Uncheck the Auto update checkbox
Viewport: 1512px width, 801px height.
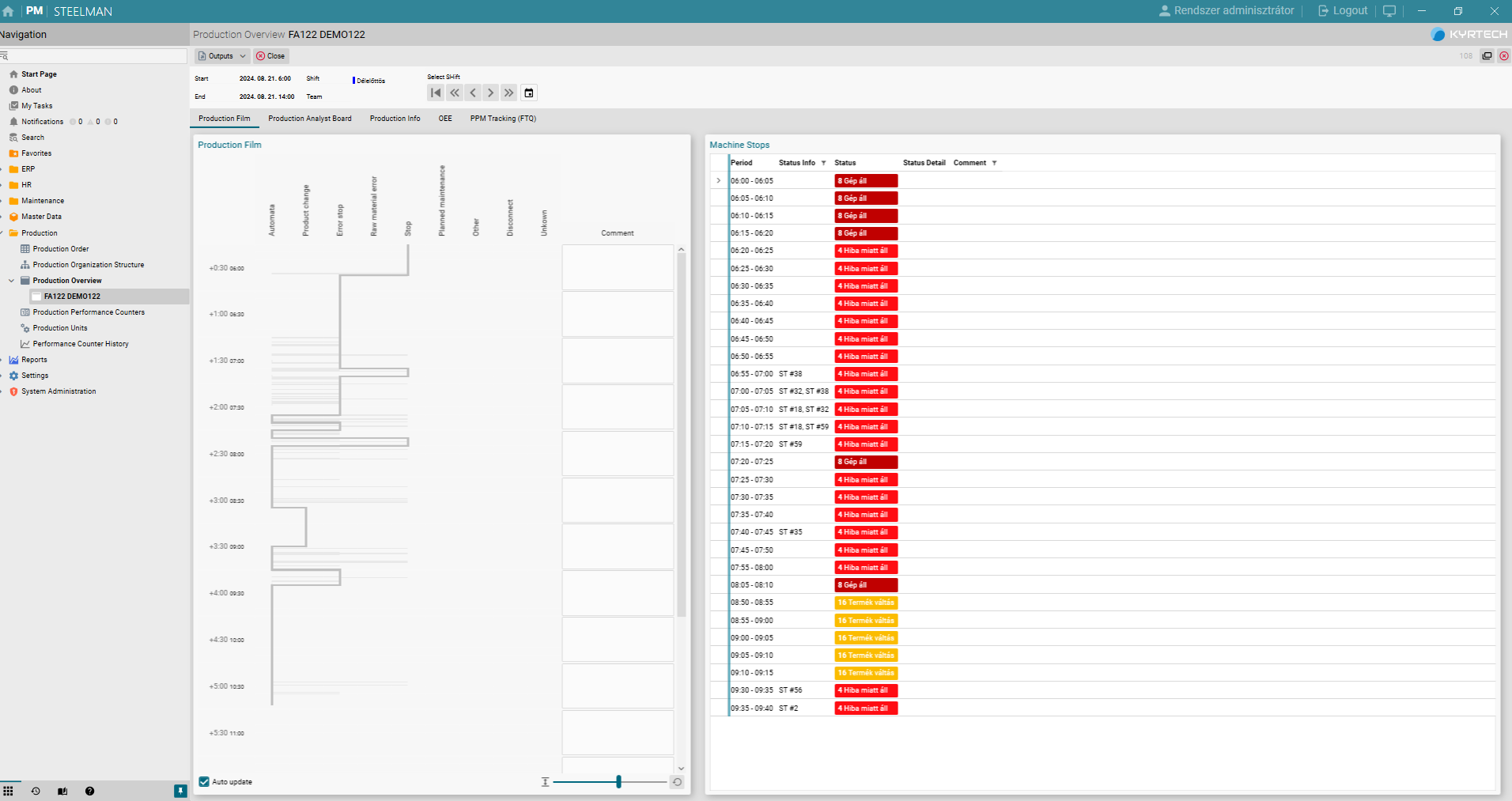coord(204,782)
